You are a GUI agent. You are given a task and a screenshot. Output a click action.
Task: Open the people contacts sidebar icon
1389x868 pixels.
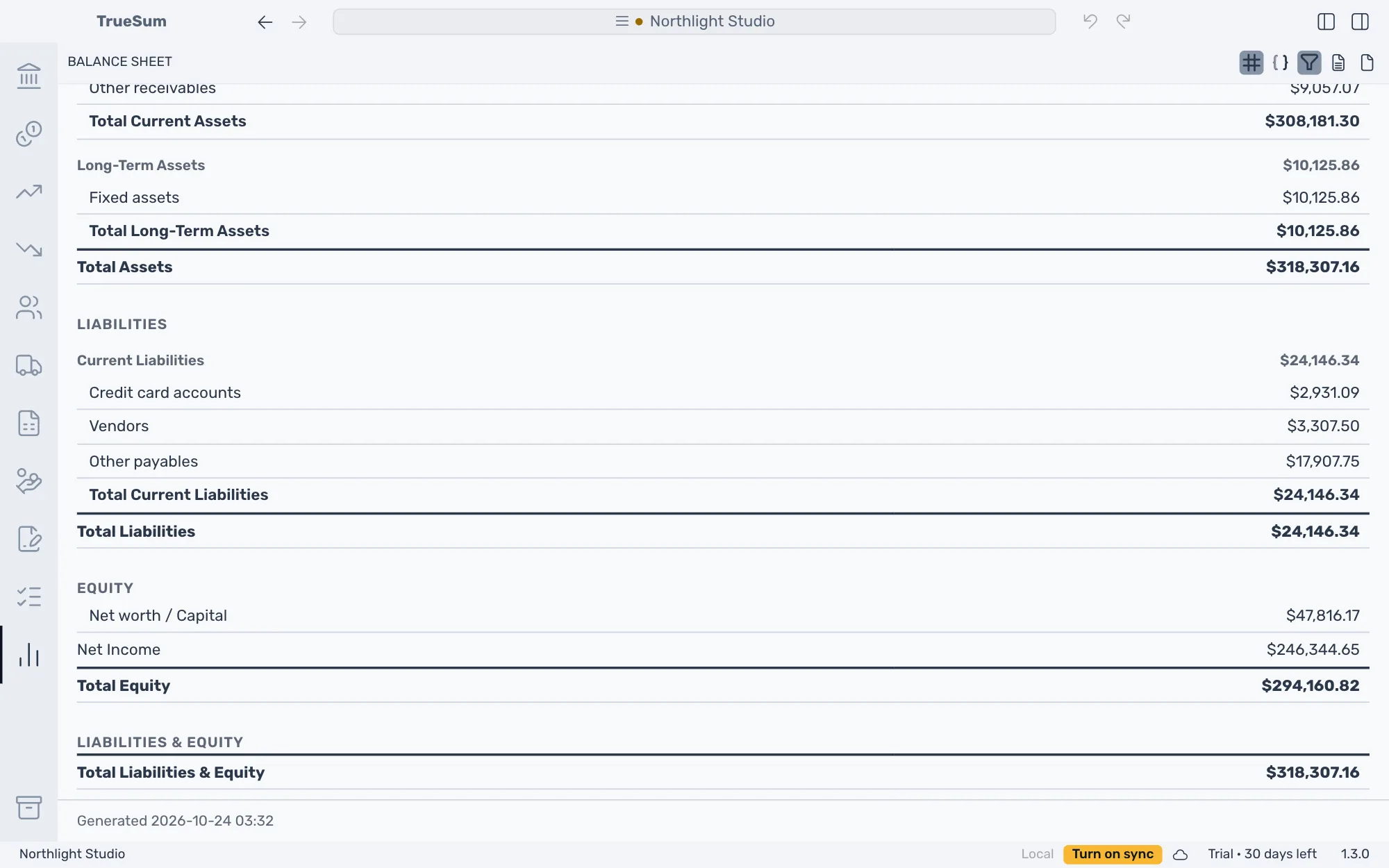(28, 308)
